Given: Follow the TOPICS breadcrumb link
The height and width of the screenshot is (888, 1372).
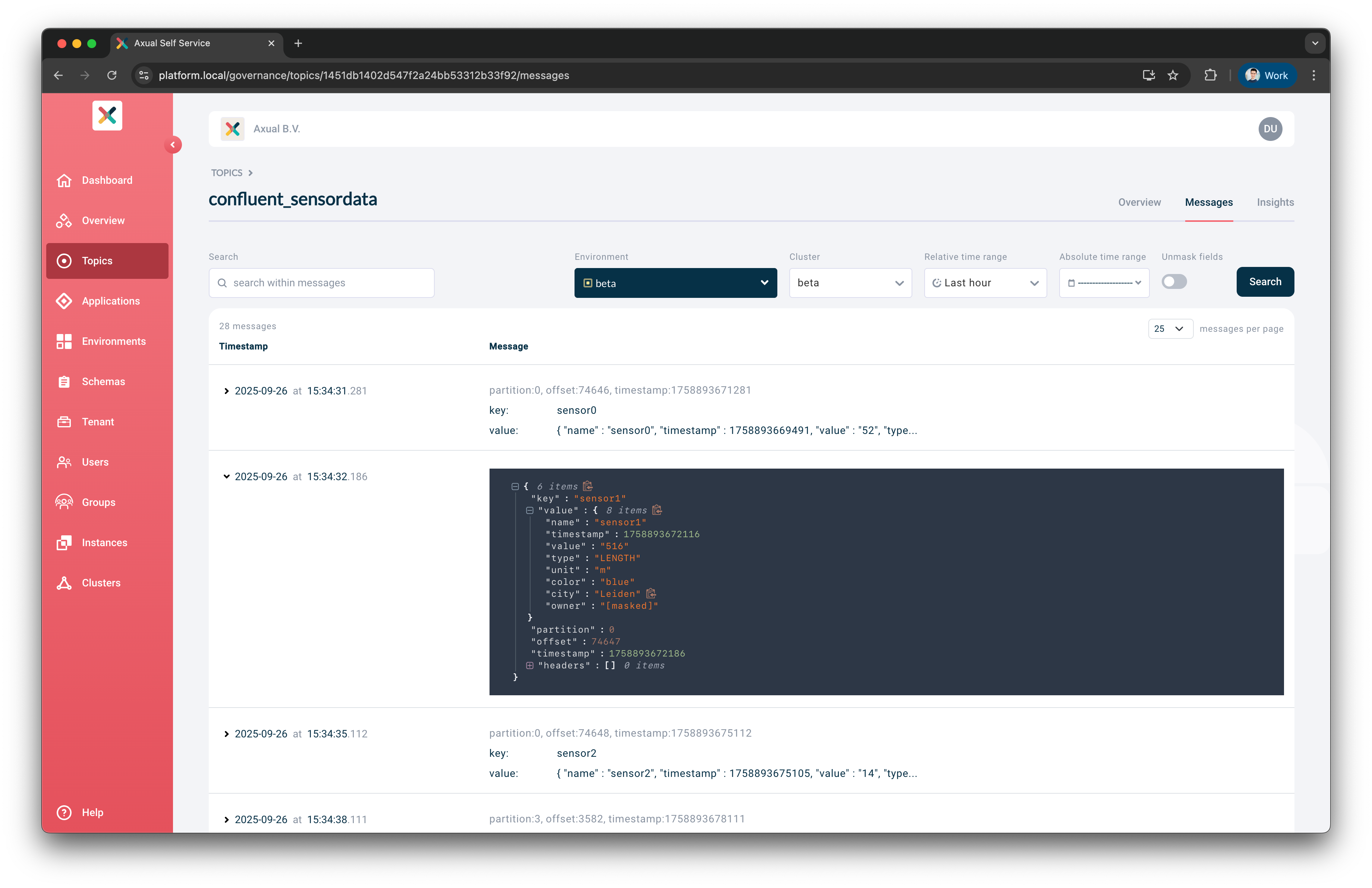Looking at the screenshot, I should coord(227,172).
